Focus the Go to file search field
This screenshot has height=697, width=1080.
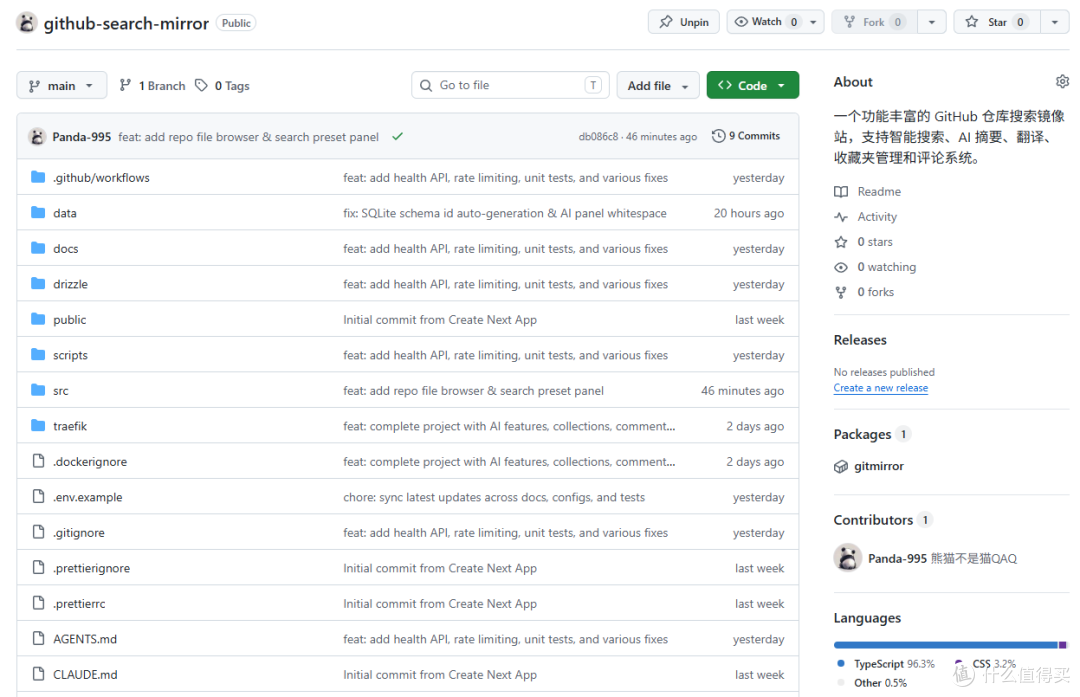tap(510, 85)
